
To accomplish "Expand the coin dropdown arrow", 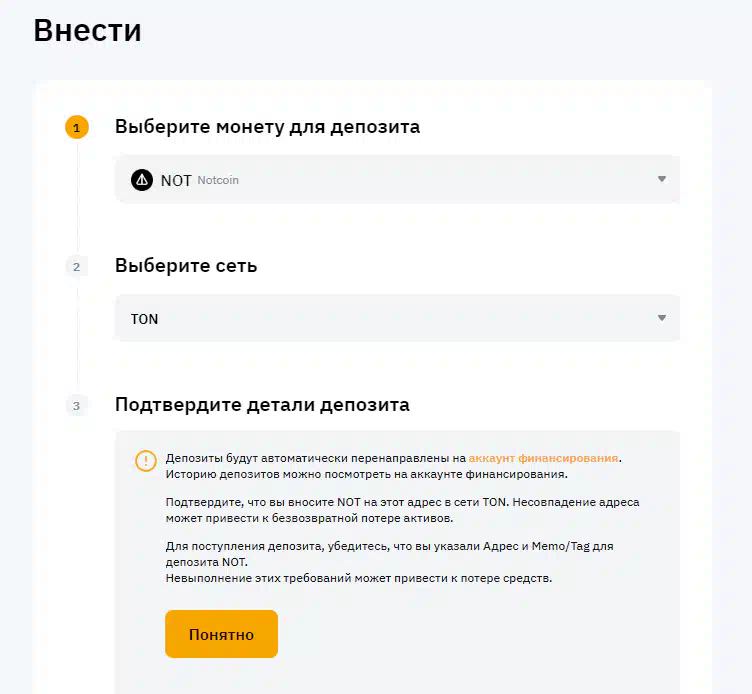I will (x=662, y=179).
